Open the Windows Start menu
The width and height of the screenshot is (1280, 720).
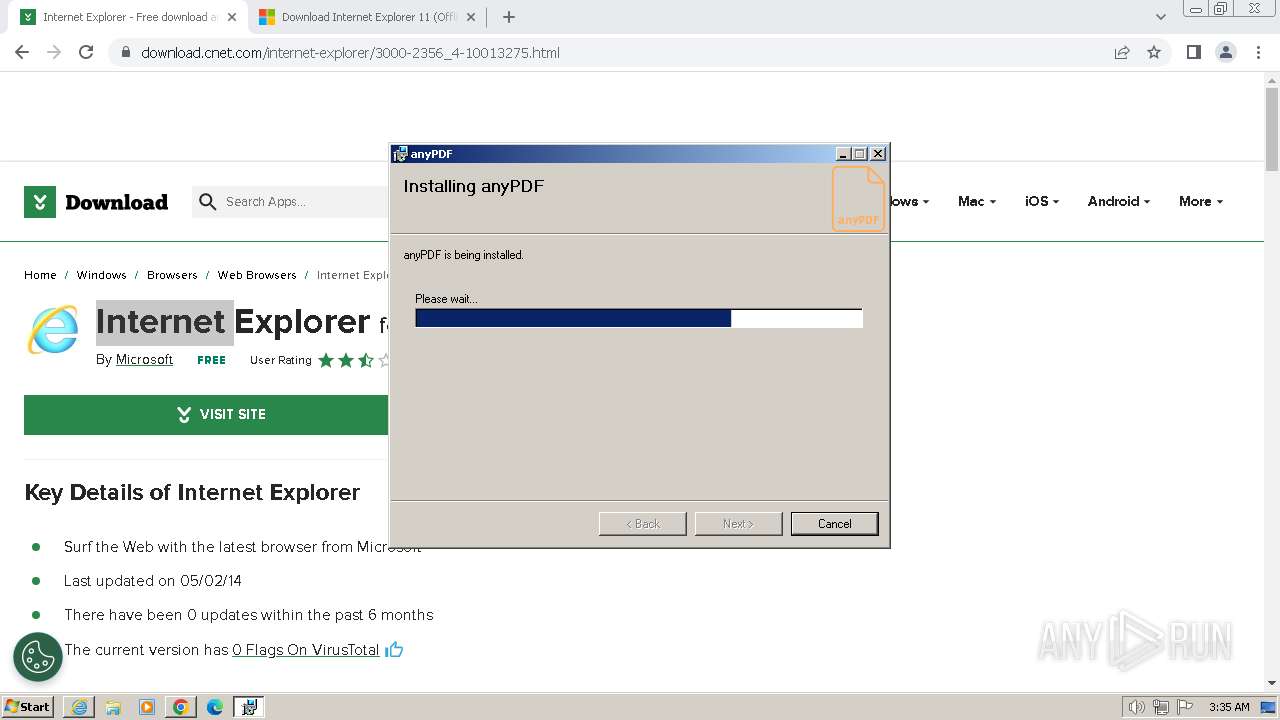click(x=28, y=706)
